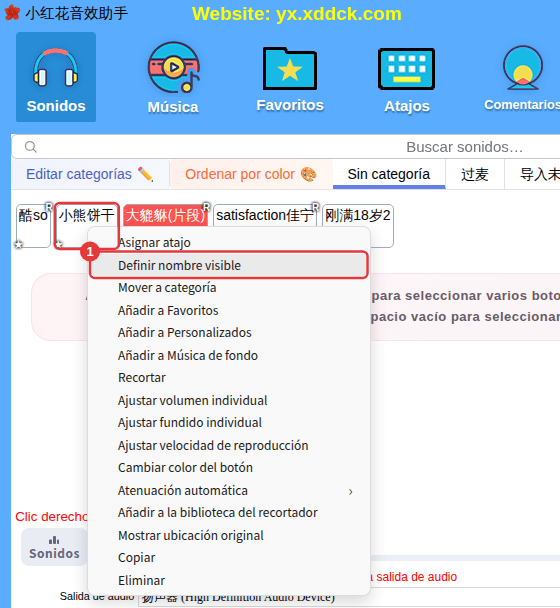560x608 pixels.
Task: Select Mover a categoría
Action: (229, 288)
